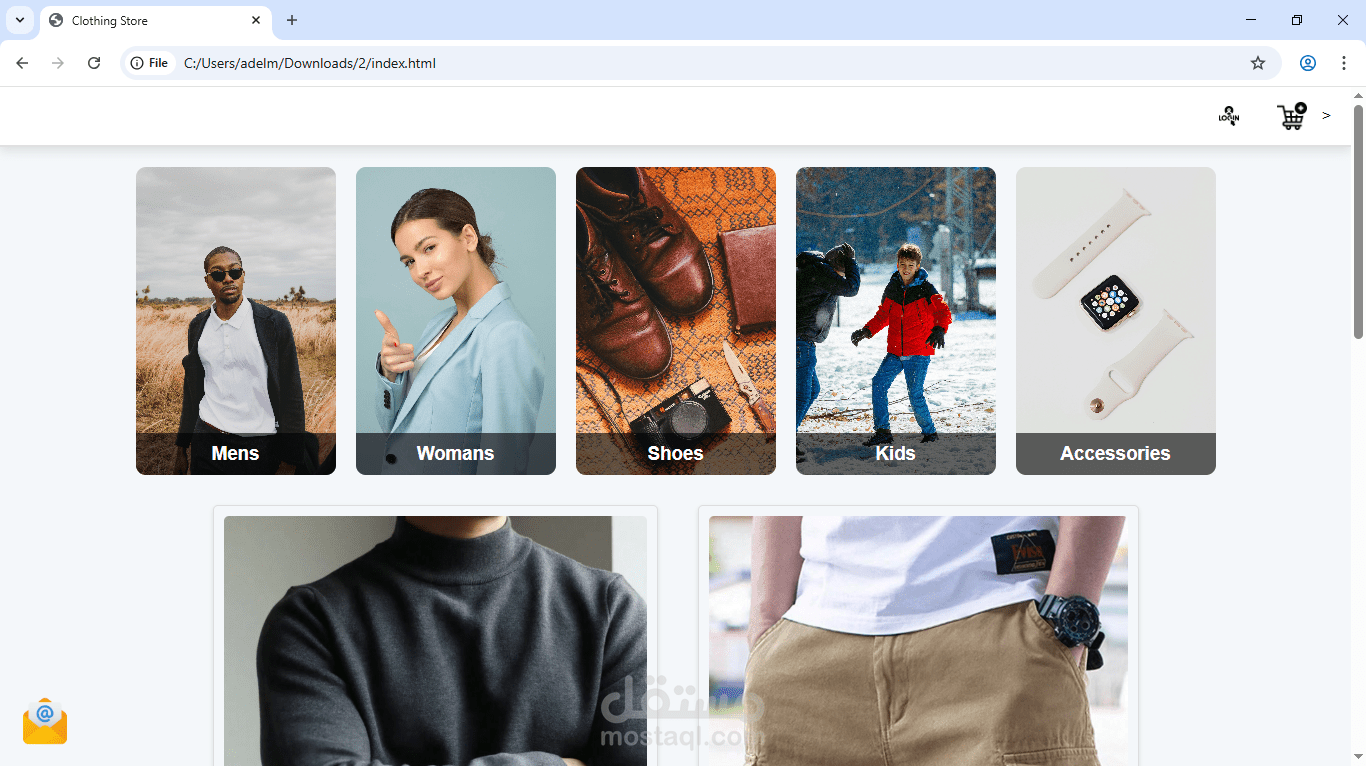Image resolution: width=1366 pixels, height=766 pixels.
Task: Open the mail envelope contact icon
Action: tap(45, 722)
